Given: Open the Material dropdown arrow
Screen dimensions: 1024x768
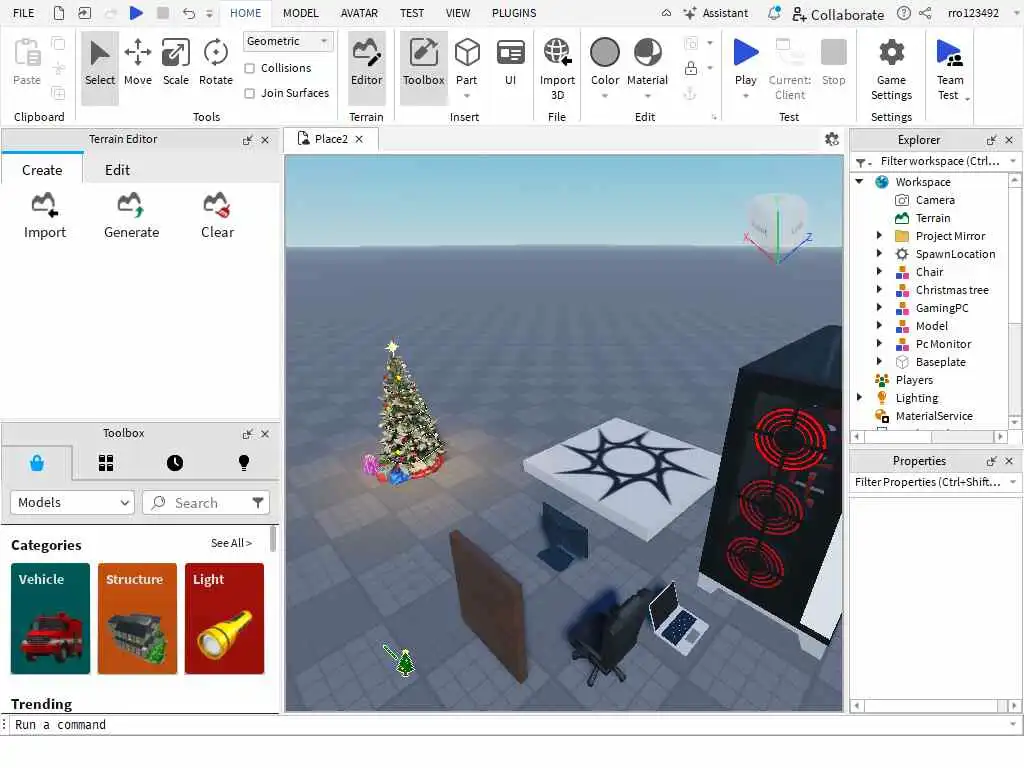Looking at the screenshot, I should (647, 96).
